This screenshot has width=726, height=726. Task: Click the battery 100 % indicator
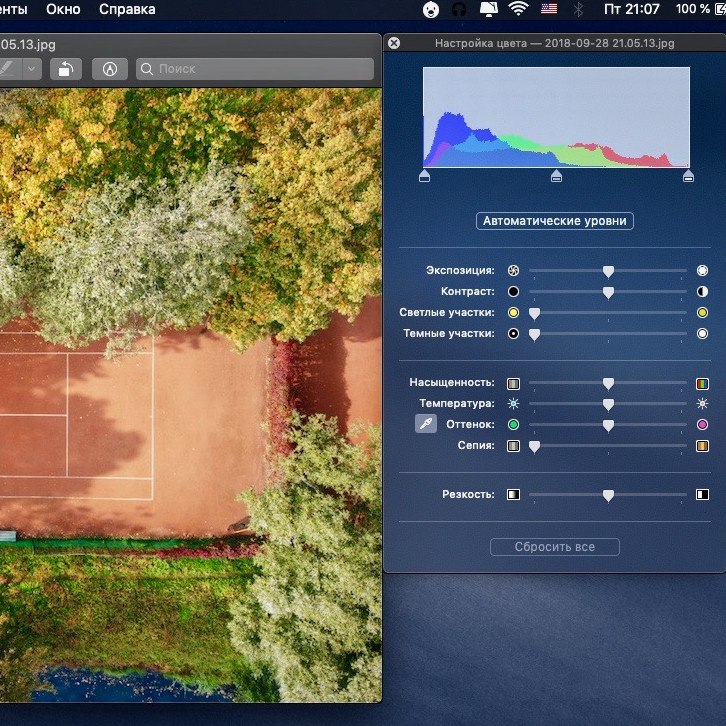[x=701, y=9]
